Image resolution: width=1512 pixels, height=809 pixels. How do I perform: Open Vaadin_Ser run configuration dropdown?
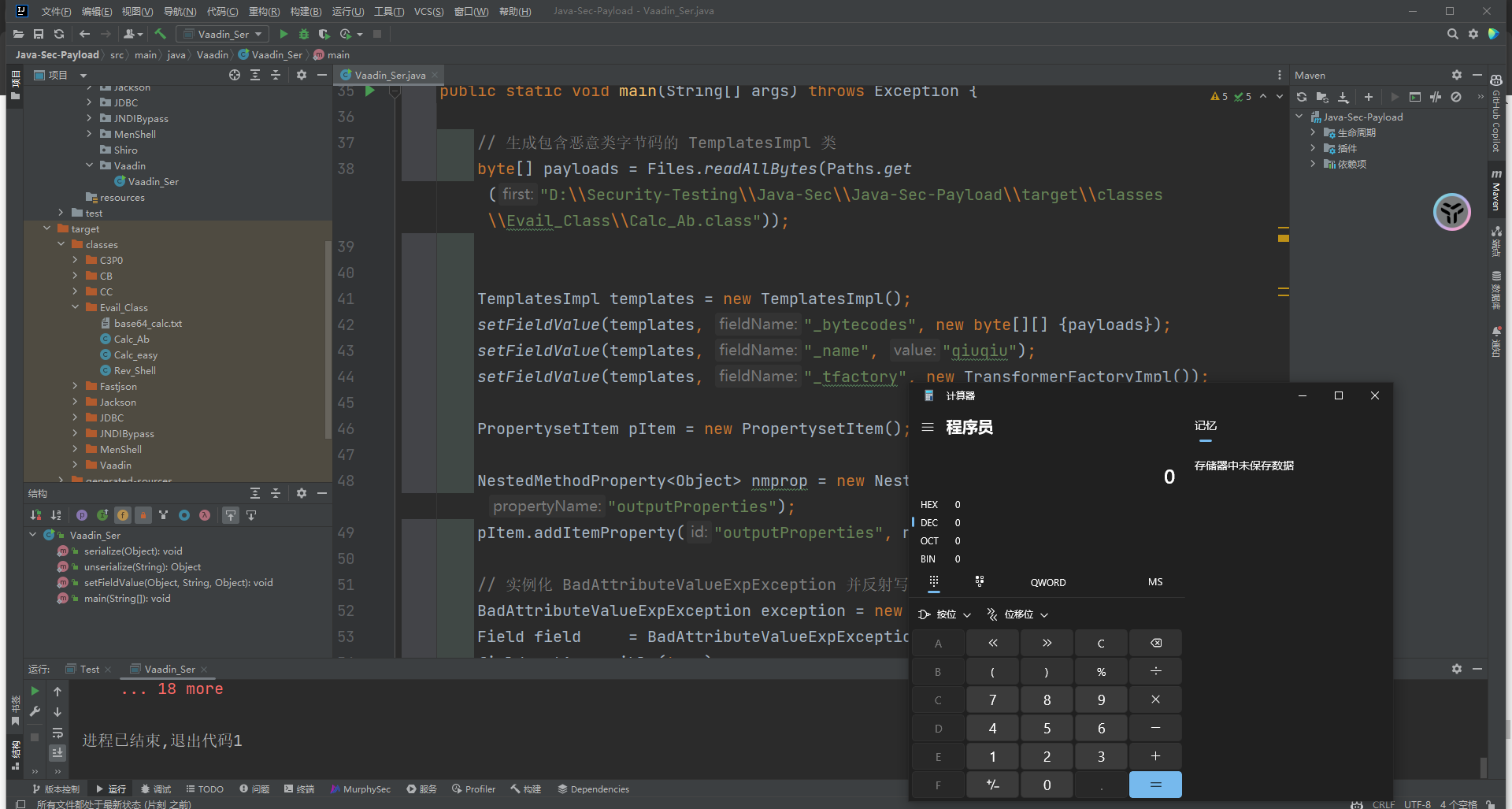223,34
